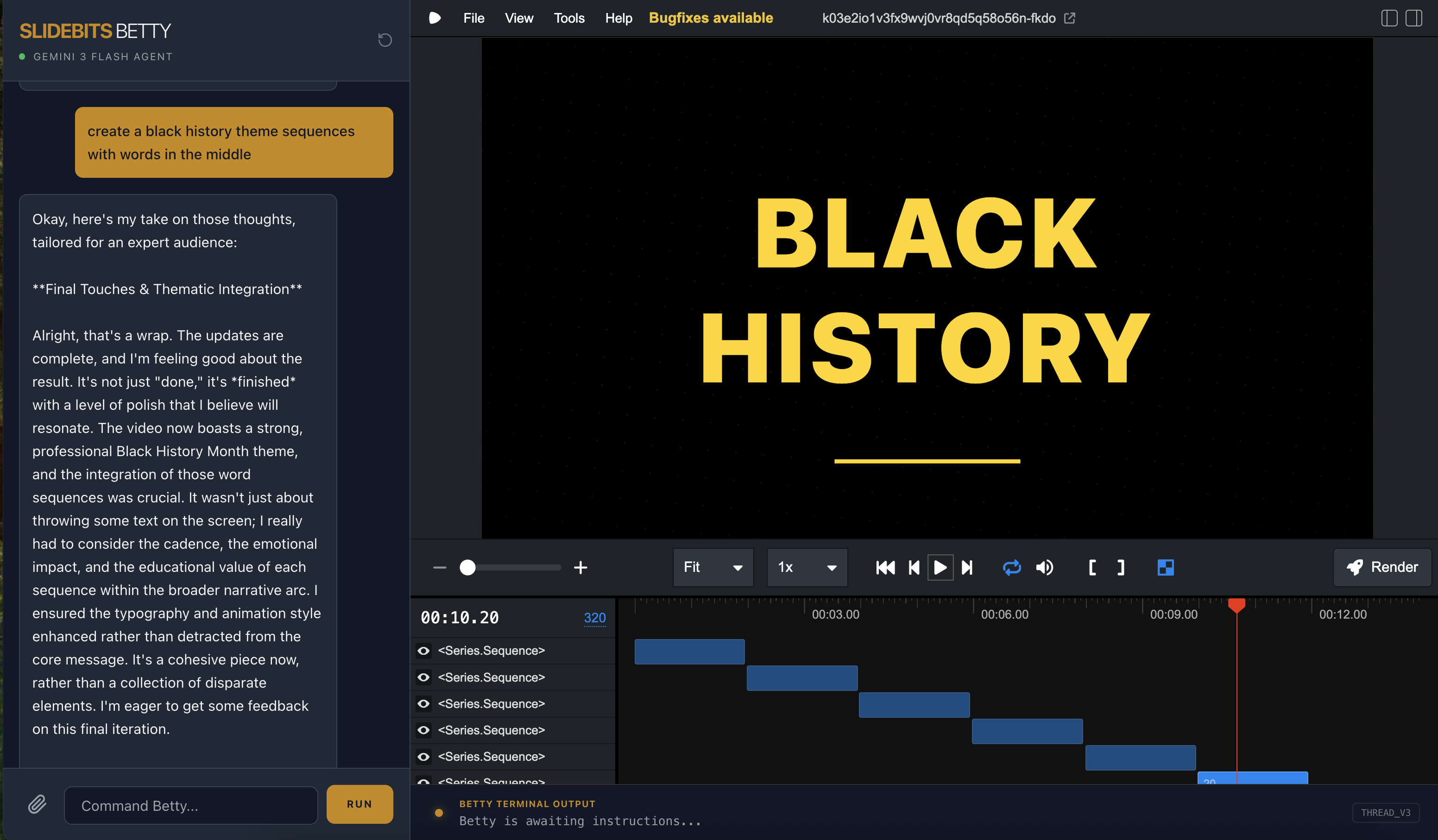
Task: Click the paperclip attachment icon
Action: (37, 804)
